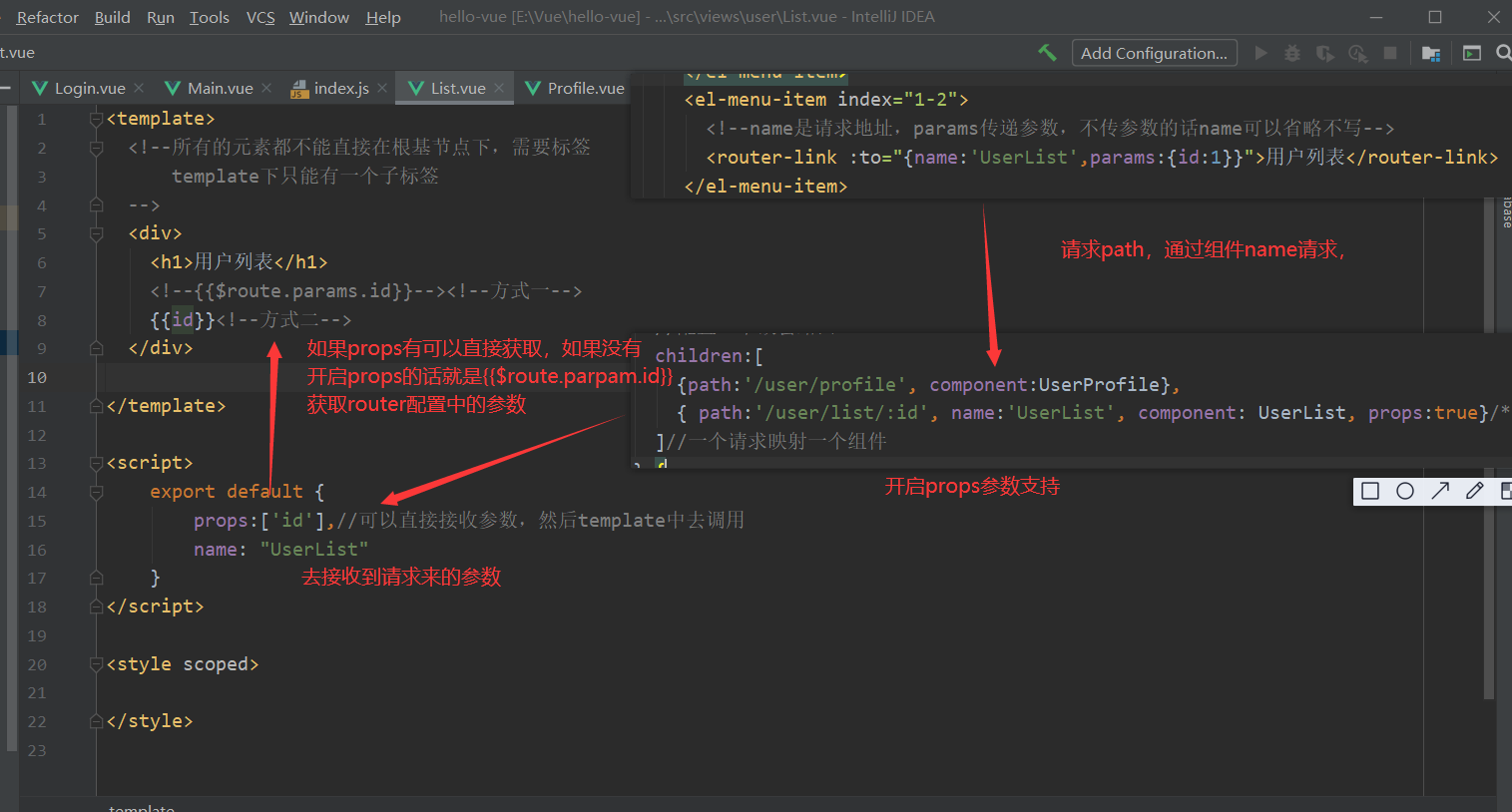1512x812 pixels.
Task: Close the Main.vue tab
Action: 266,88
